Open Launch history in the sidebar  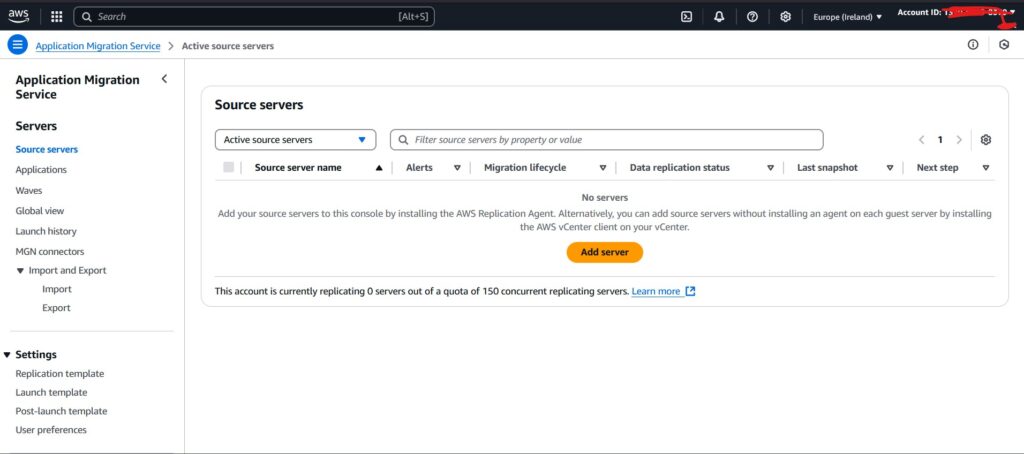[46, 231]
